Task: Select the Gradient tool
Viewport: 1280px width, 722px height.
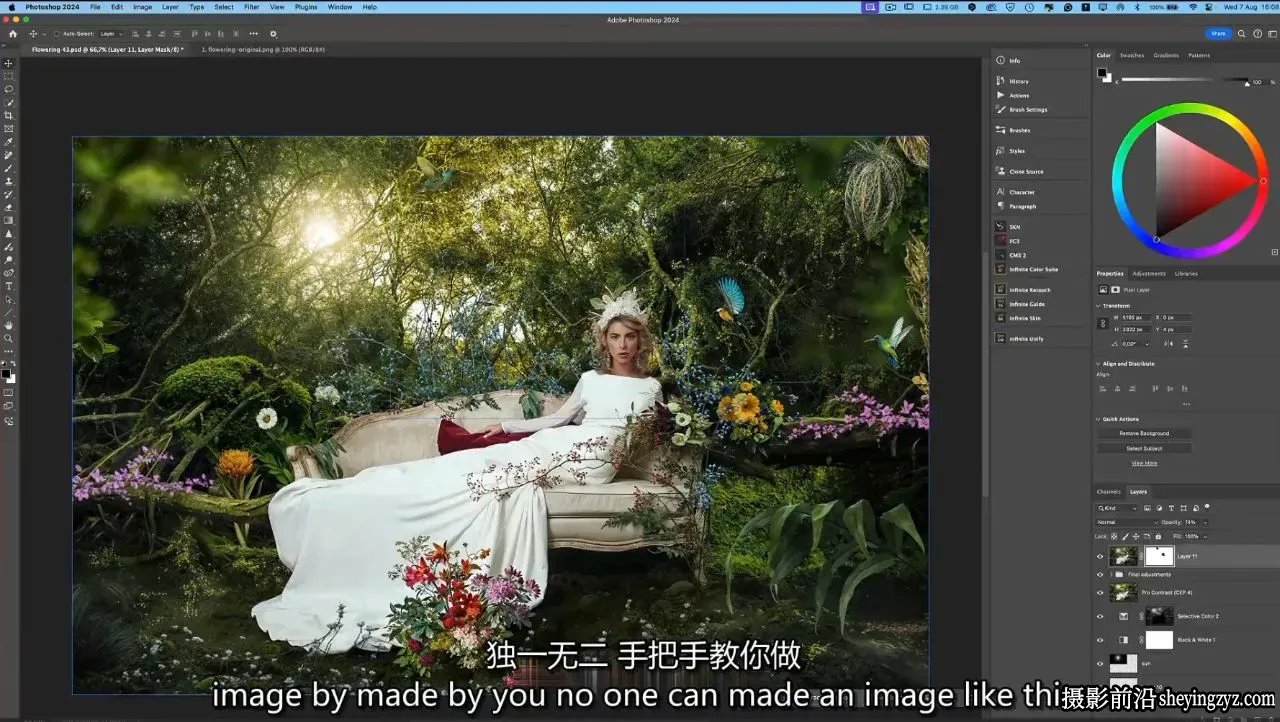Action: (x=9, y=220)
